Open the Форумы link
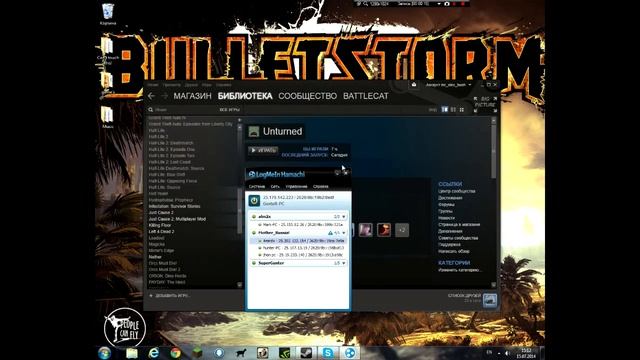 tap(446, 204)
